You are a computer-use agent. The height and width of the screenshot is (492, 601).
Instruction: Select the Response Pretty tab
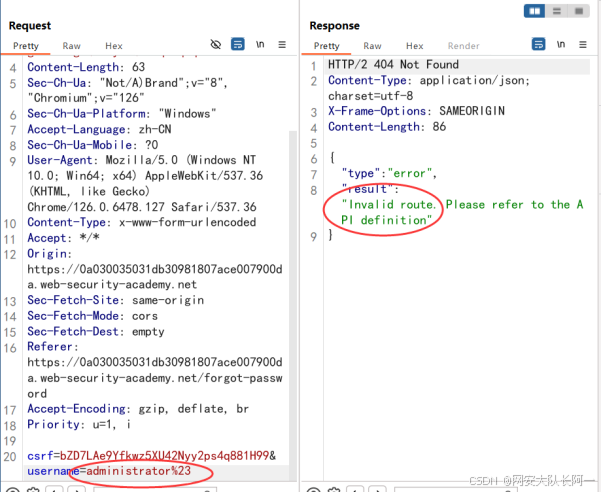pos(326,46)
